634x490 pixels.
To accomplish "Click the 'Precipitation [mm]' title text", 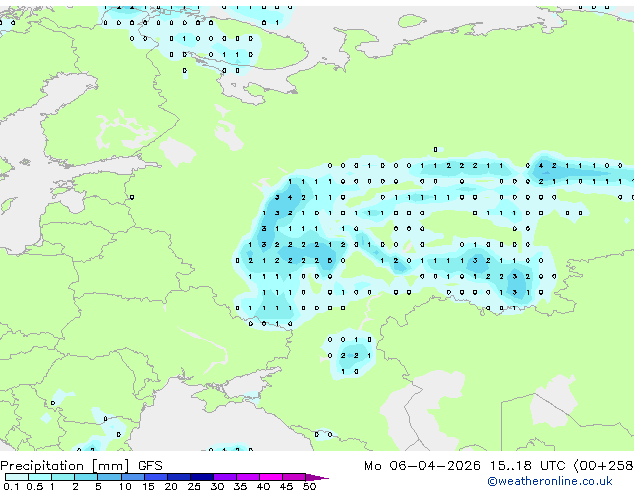I will point(65,466).
